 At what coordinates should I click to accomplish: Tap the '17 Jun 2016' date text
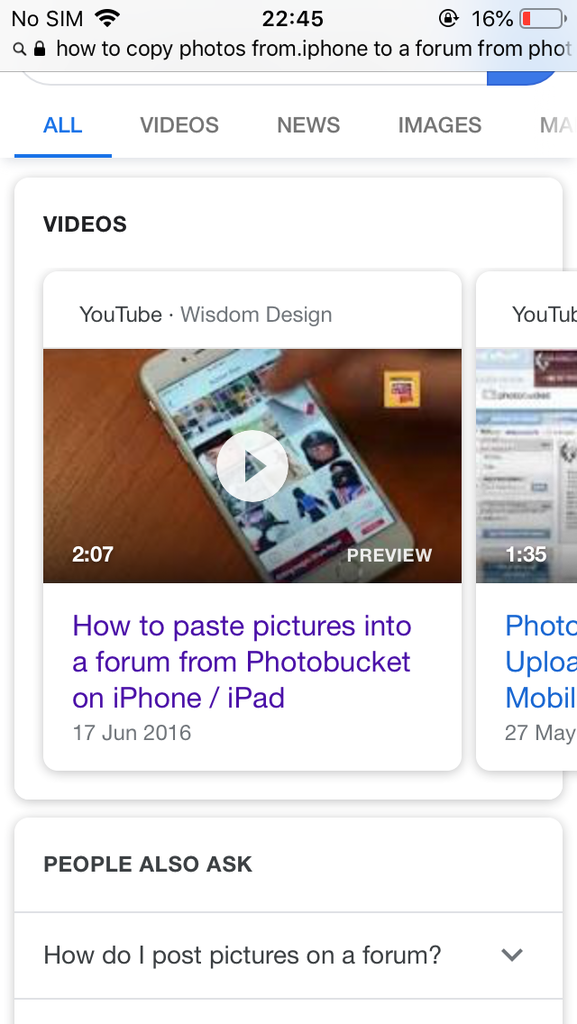132,732
